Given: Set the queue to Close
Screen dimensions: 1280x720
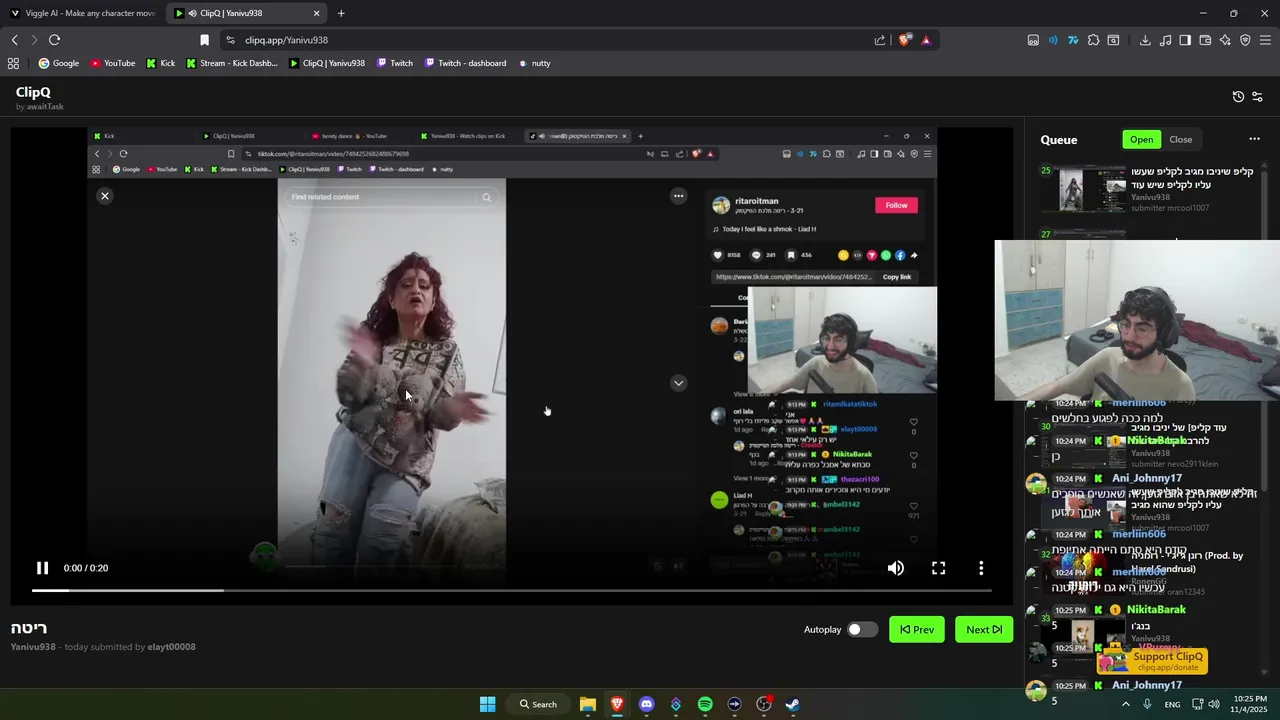Looking at the screenshot, I should pyautogui.click(x=1181, y=140).
